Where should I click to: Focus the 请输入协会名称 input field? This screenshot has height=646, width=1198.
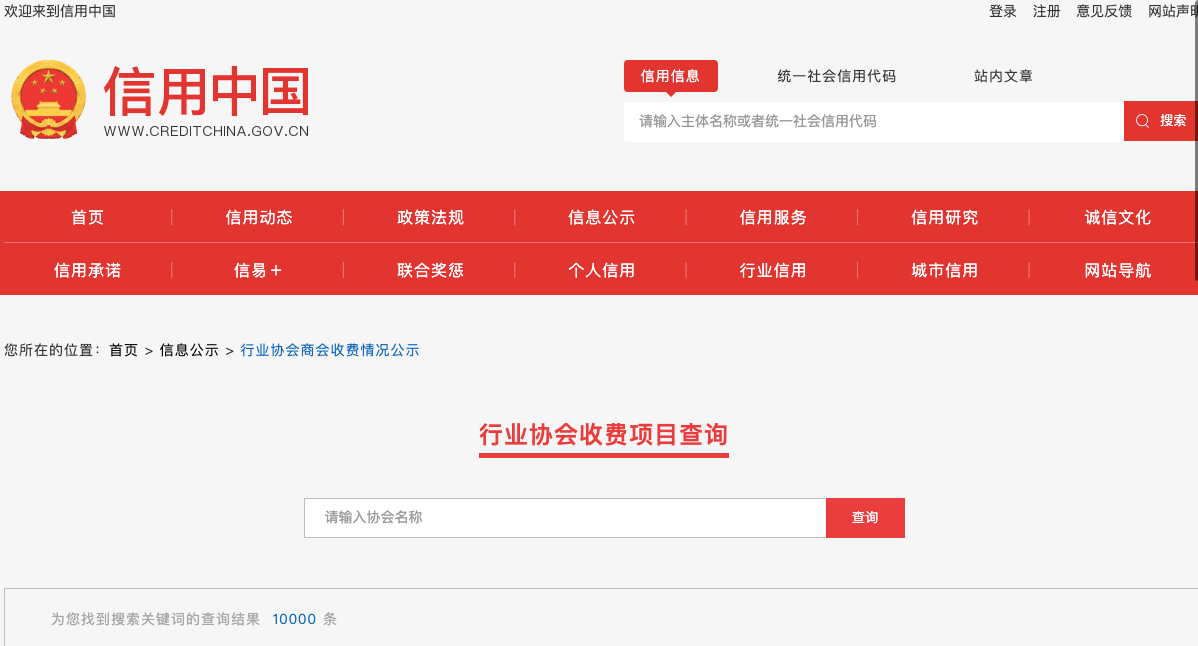coord(565,518)
